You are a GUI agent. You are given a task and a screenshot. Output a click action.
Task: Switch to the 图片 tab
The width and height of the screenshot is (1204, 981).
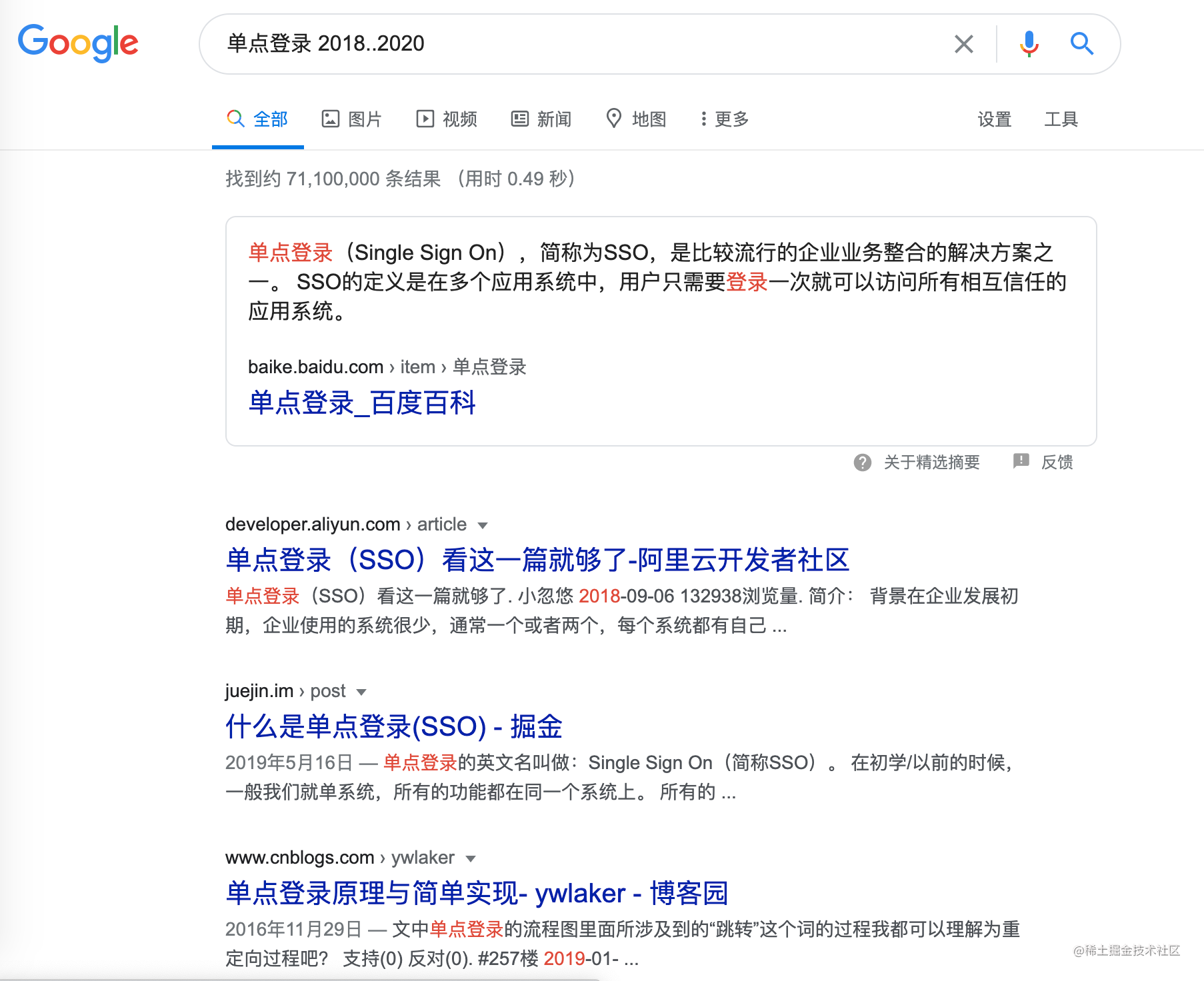click(351, 119)
